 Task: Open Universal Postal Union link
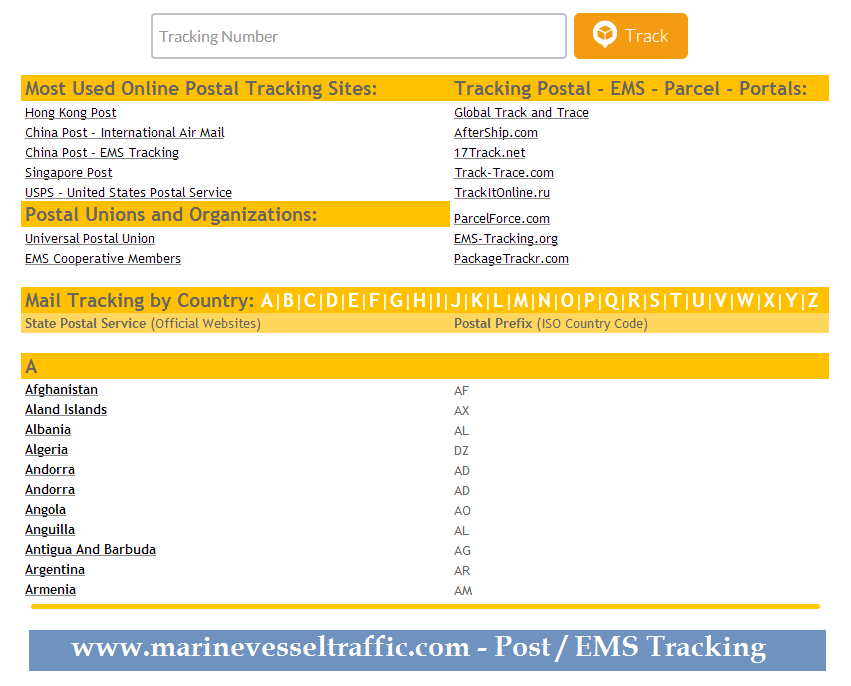coord(90,239)
